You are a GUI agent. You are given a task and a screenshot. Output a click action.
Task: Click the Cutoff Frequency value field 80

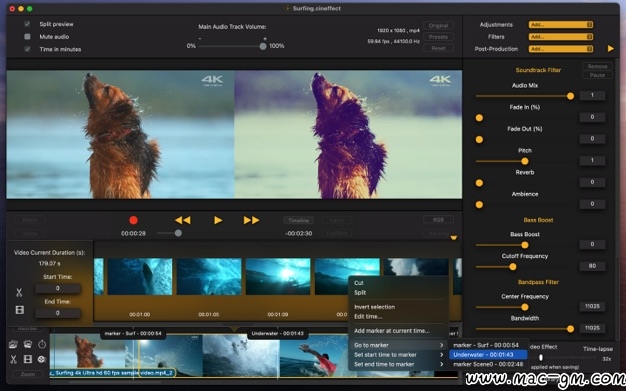[592, 266]
